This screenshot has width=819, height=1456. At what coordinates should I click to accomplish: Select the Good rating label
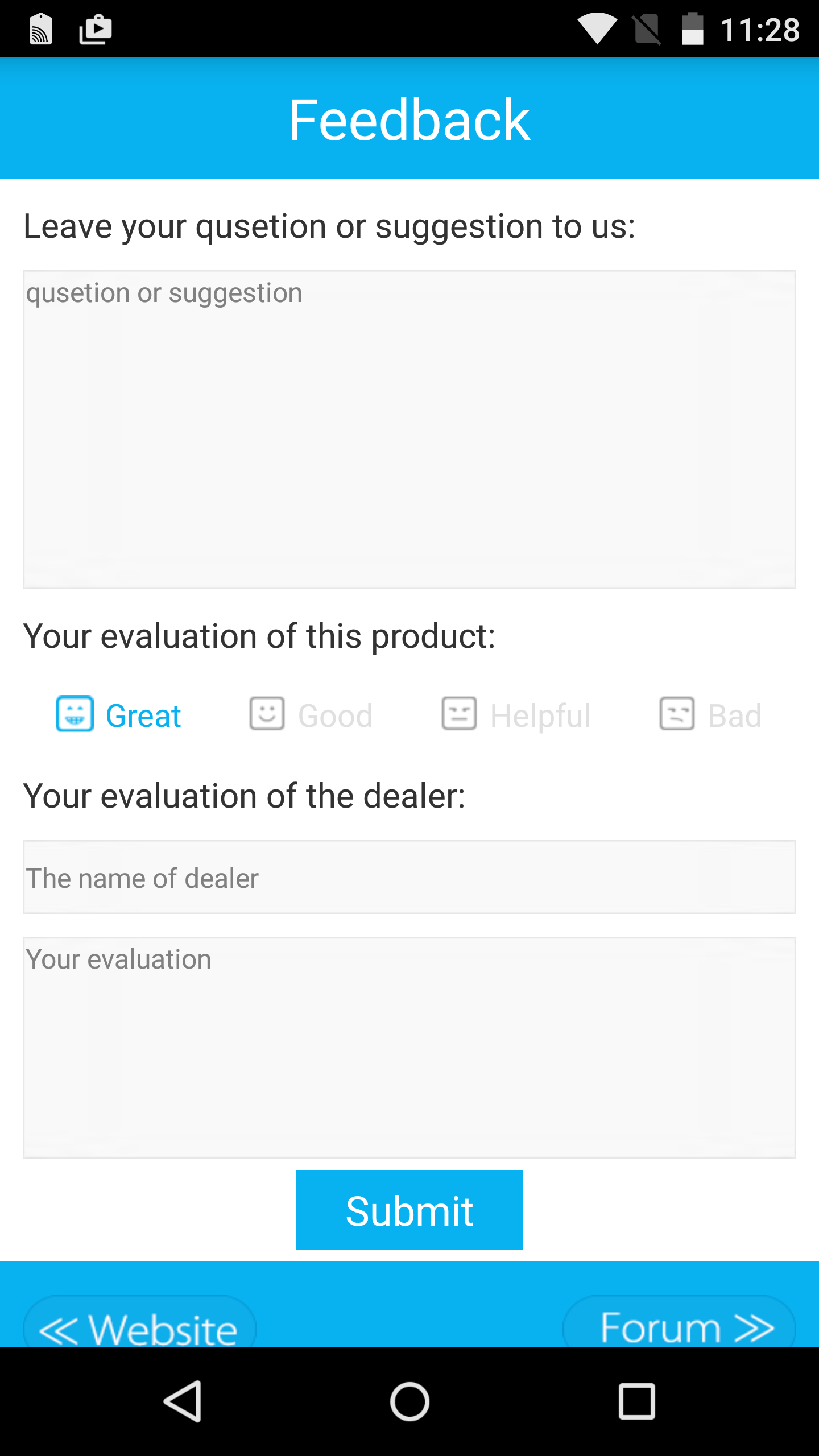click(x=336, y=715)
